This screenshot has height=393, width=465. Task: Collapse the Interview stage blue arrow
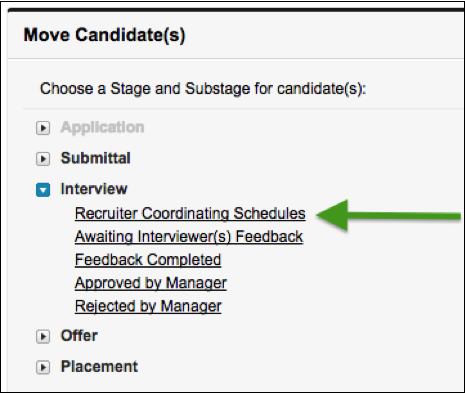(x=43, y=190)
